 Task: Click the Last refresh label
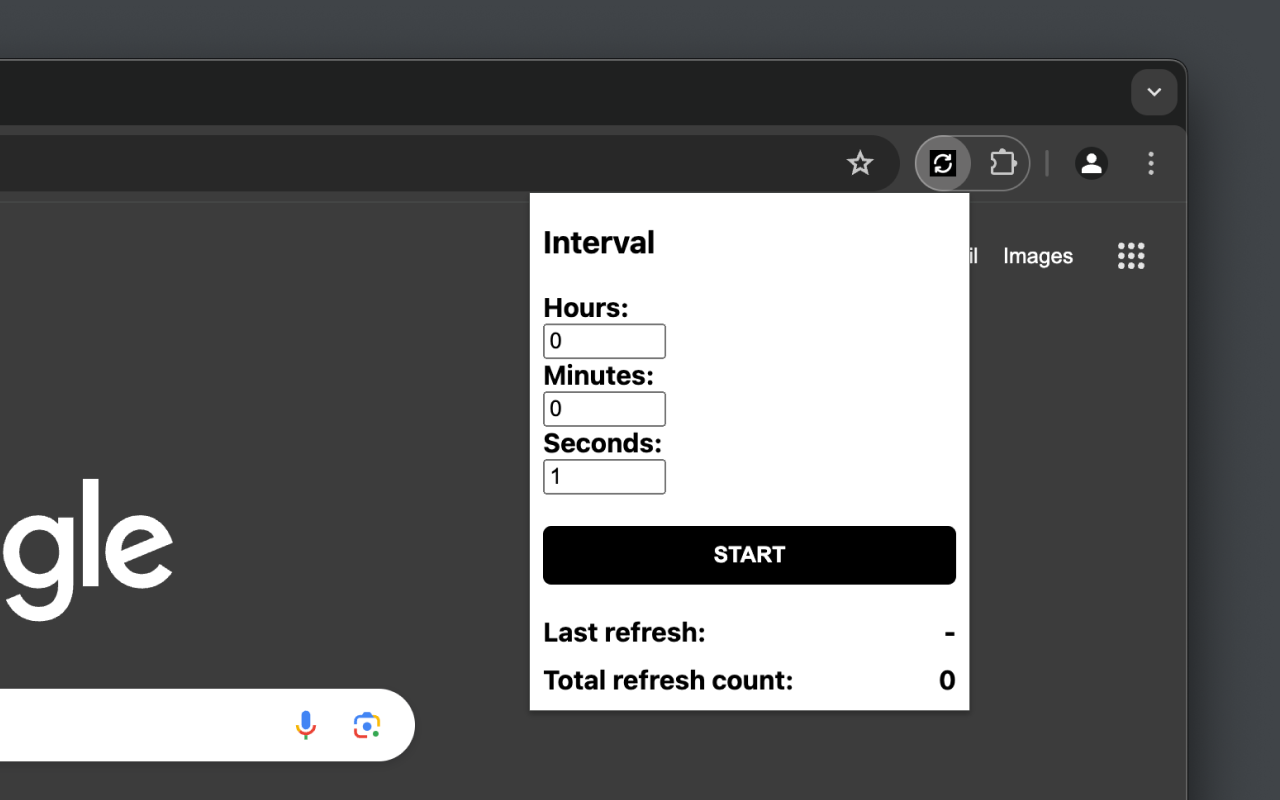click(x=624, y=633)
